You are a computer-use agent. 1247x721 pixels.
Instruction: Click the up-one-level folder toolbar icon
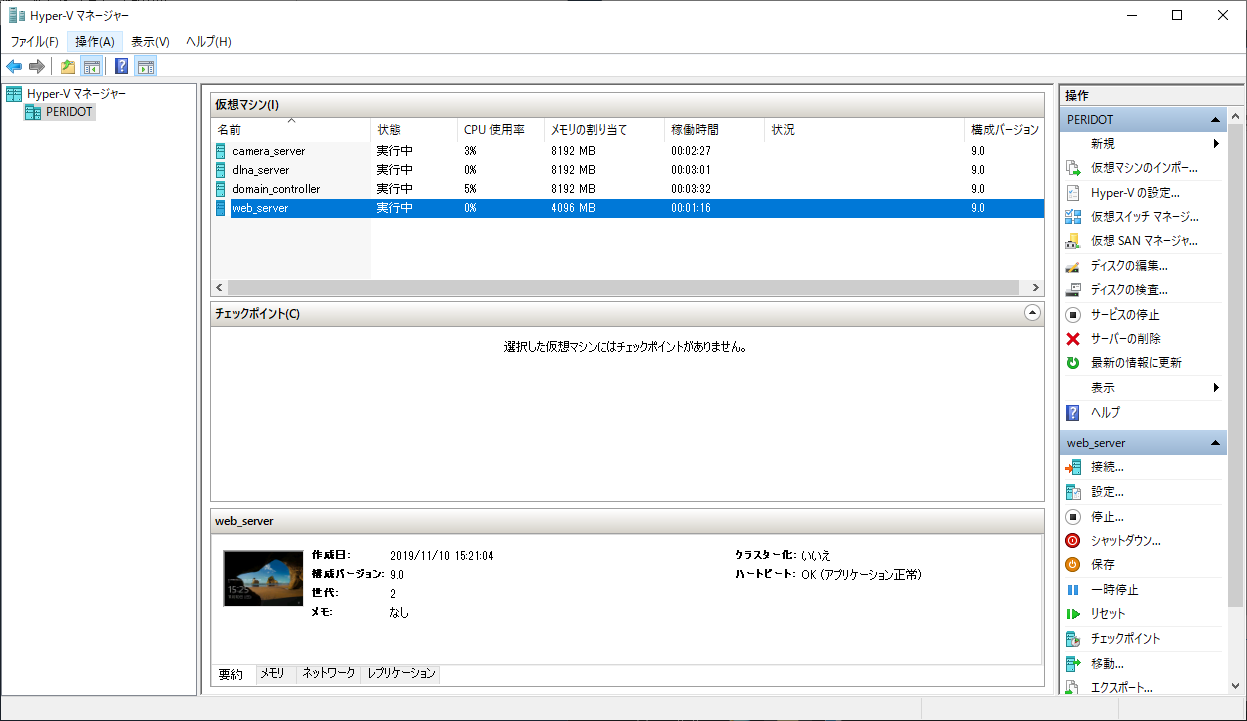67,67
